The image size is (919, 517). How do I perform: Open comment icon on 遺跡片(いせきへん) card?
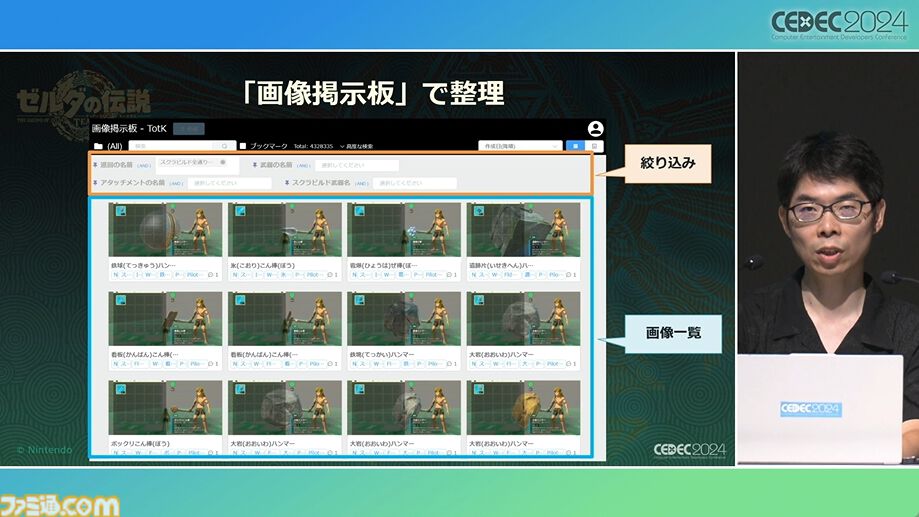coord(569,274)
